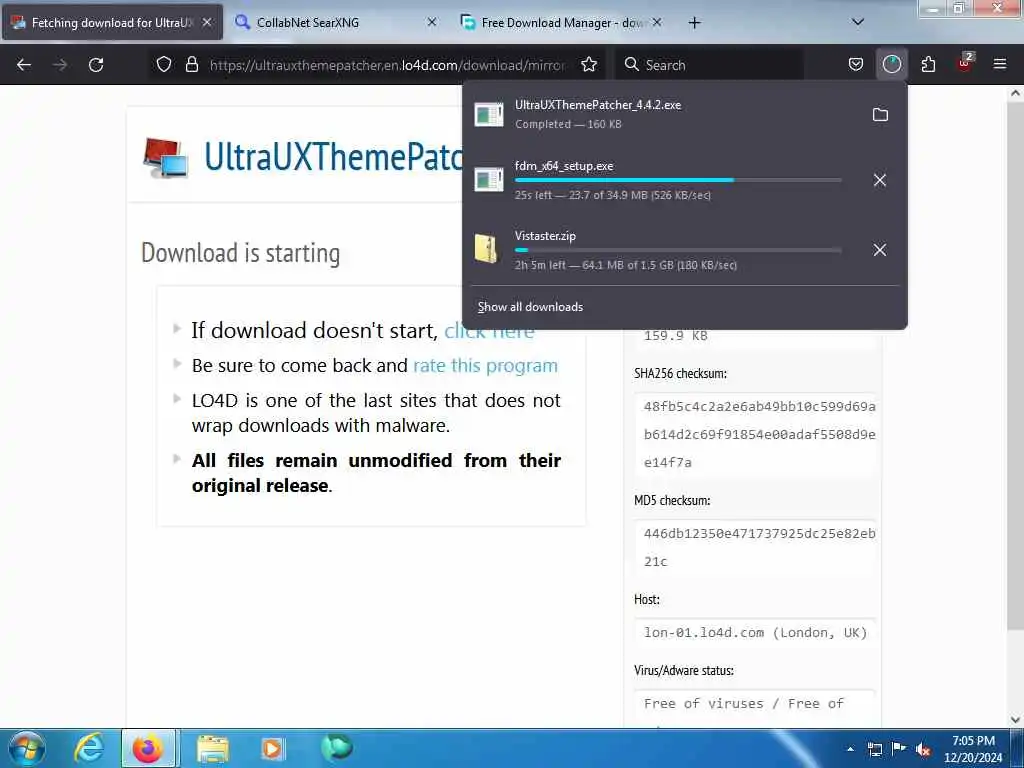1024x768 pixels.
Task: Select the SHA256 checksum value text
Action: pos(760,434)
